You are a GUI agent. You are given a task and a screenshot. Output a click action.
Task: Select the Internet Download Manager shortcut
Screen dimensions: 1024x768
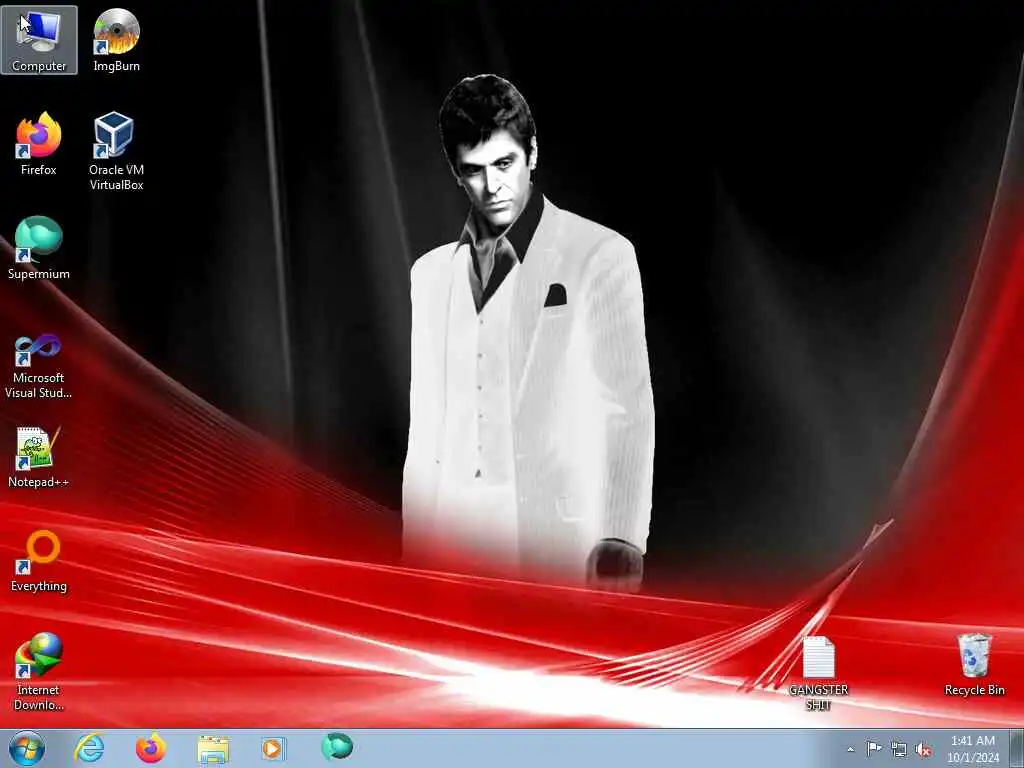(39, 672)
